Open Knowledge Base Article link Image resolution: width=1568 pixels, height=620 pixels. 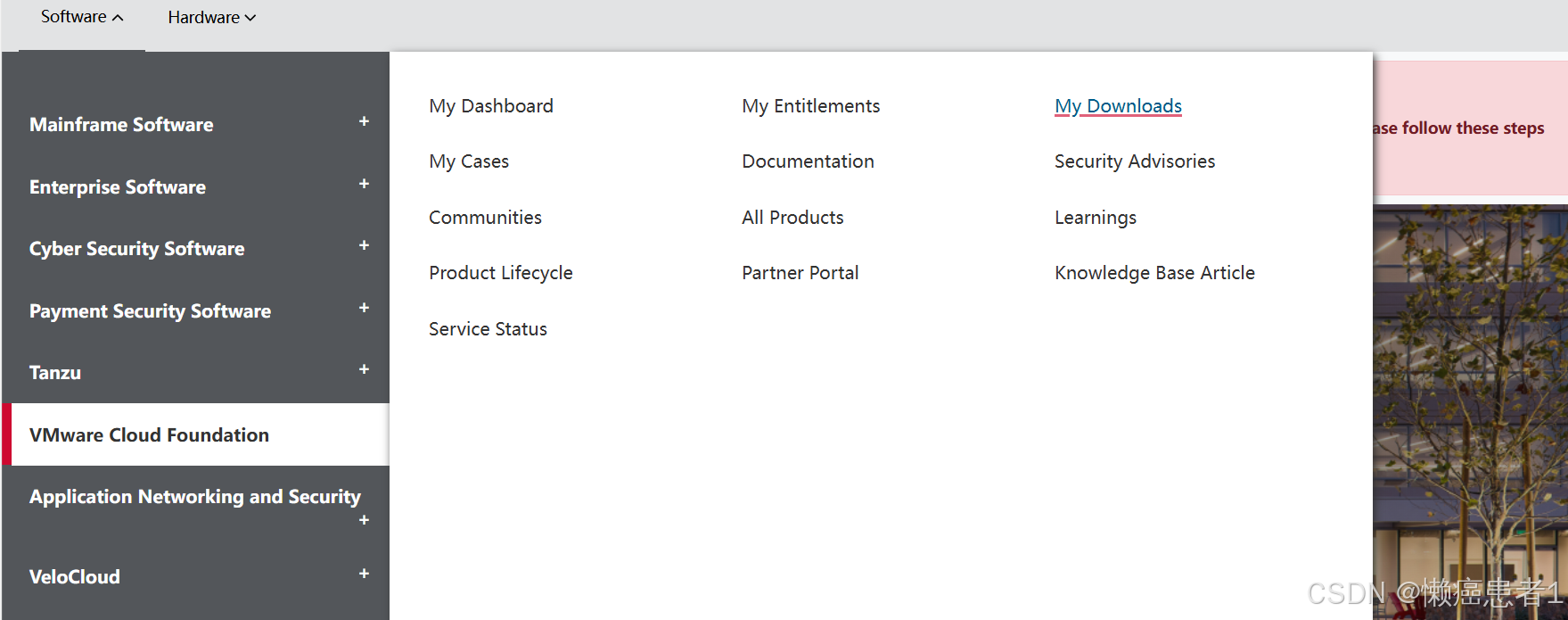(1154, 273)
